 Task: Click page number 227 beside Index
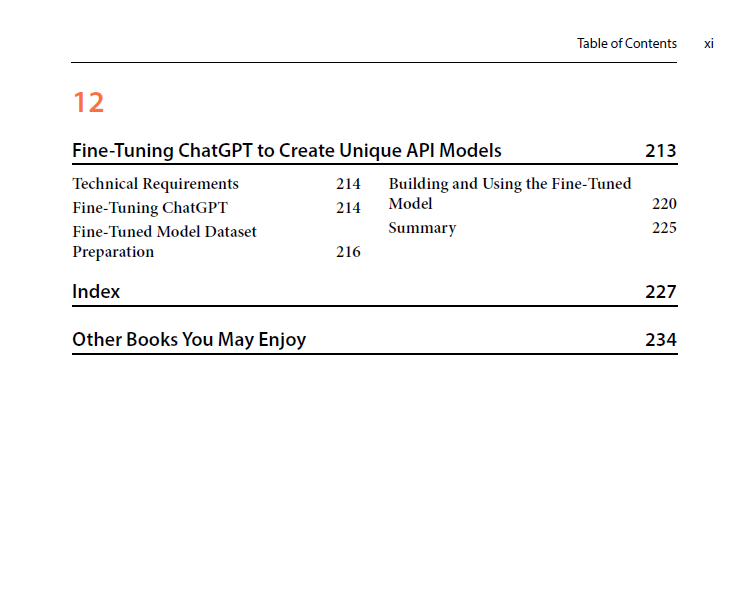pos(661,292)
